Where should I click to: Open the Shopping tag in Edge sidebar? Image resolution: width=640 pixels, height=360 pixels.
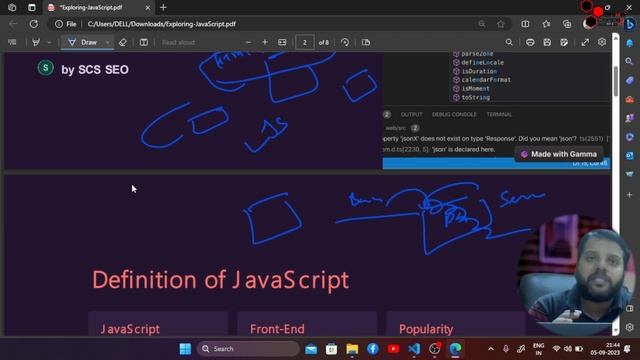tap(630, 80)
